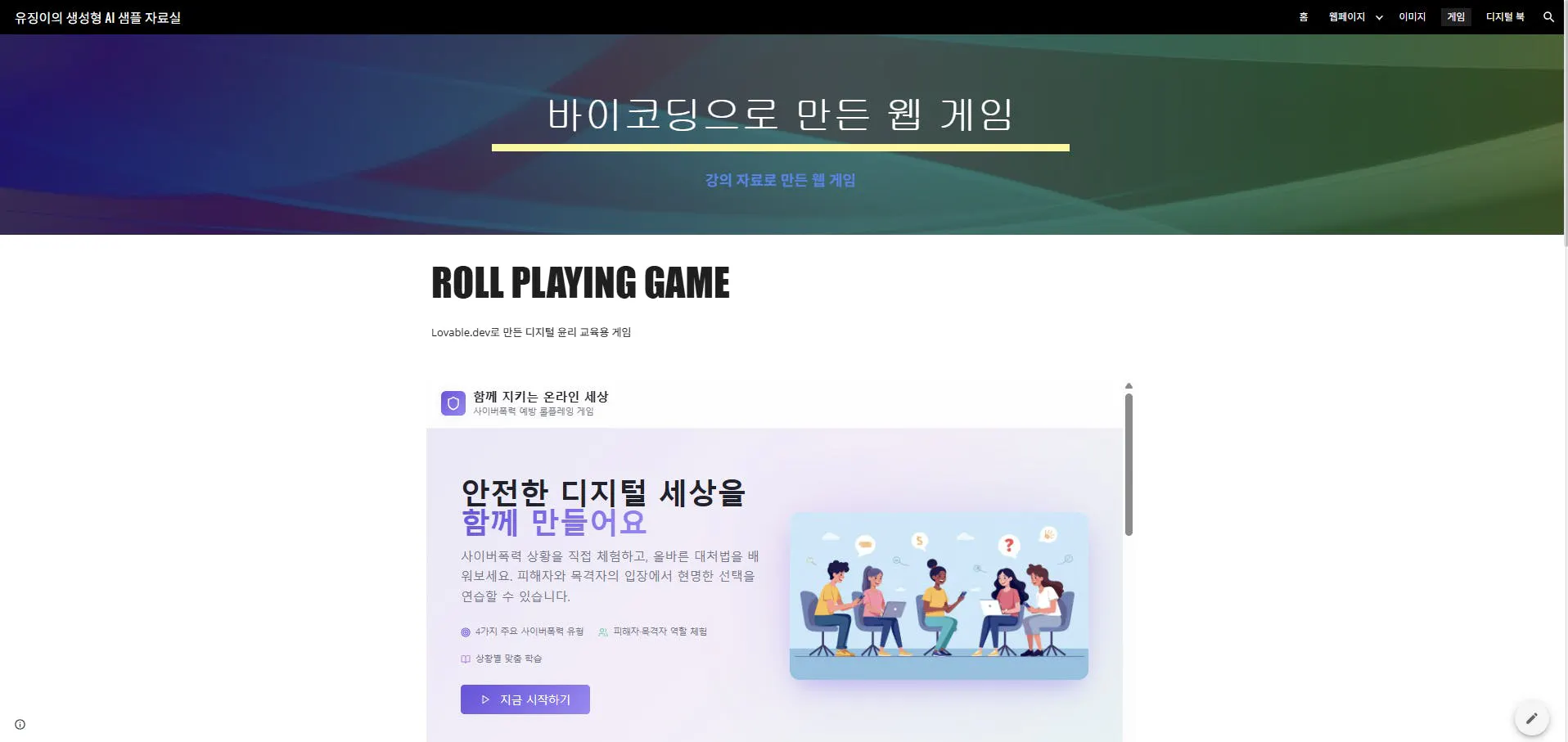1568x742 pixels.
Task: Select the 게임 navigation tab
Action: click(x=1456, y=16)
